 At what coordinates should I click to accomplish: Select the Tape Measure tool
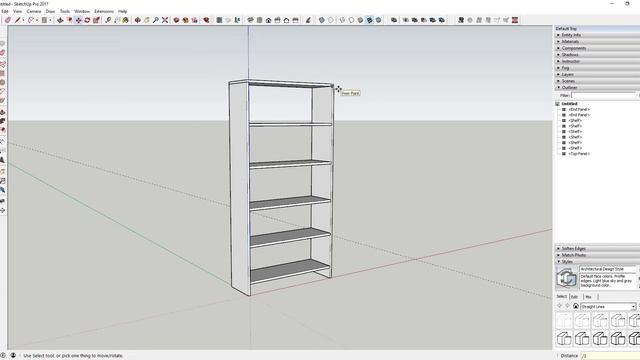(108, 20)
